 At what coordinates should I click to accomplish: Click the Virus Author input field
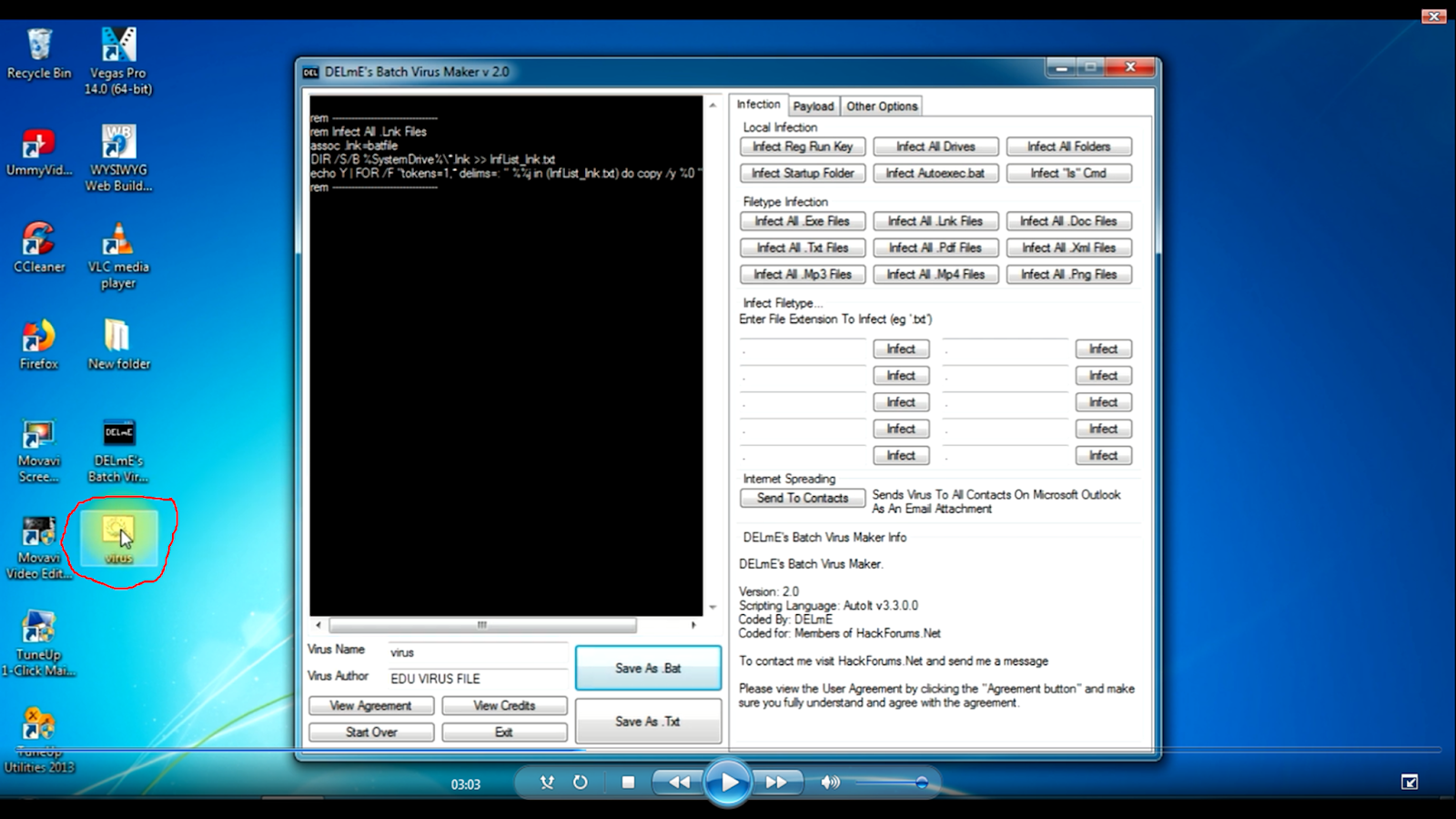(477, 679)
